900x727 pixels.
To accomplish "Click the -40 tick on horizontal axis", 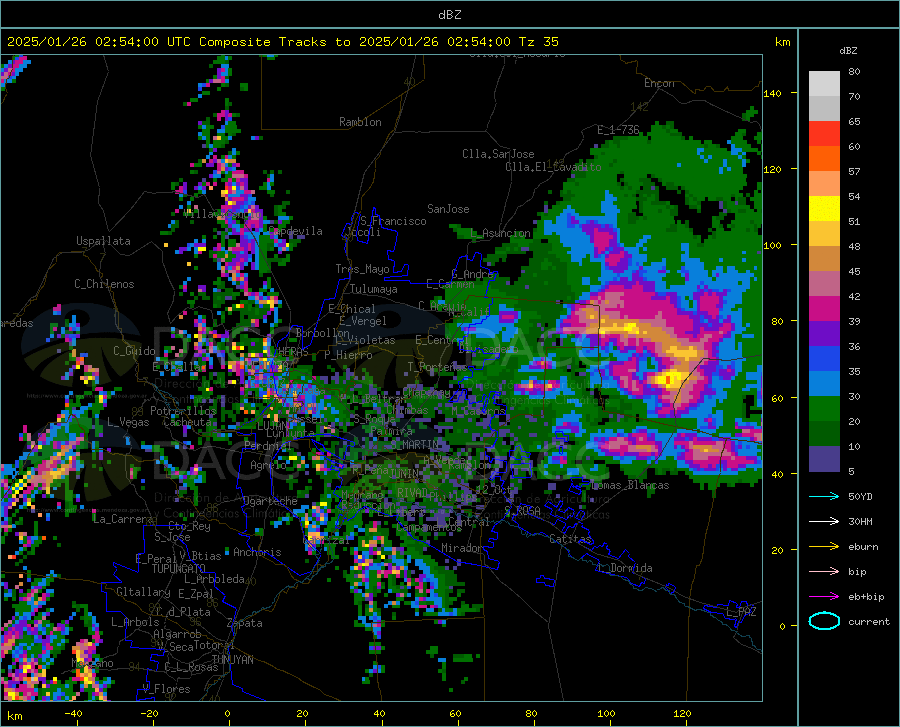I will 73,714.
